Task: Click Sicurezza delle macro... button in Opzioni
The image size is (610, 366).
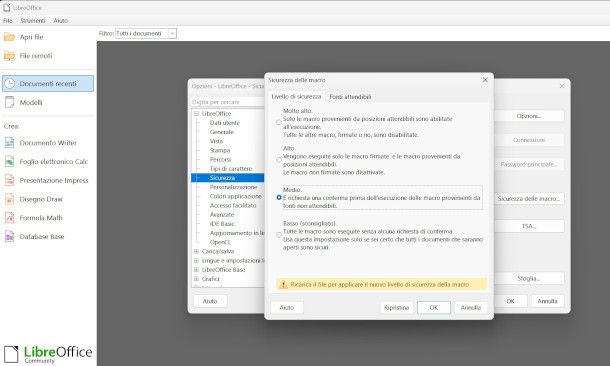Action: pos(529,199)
